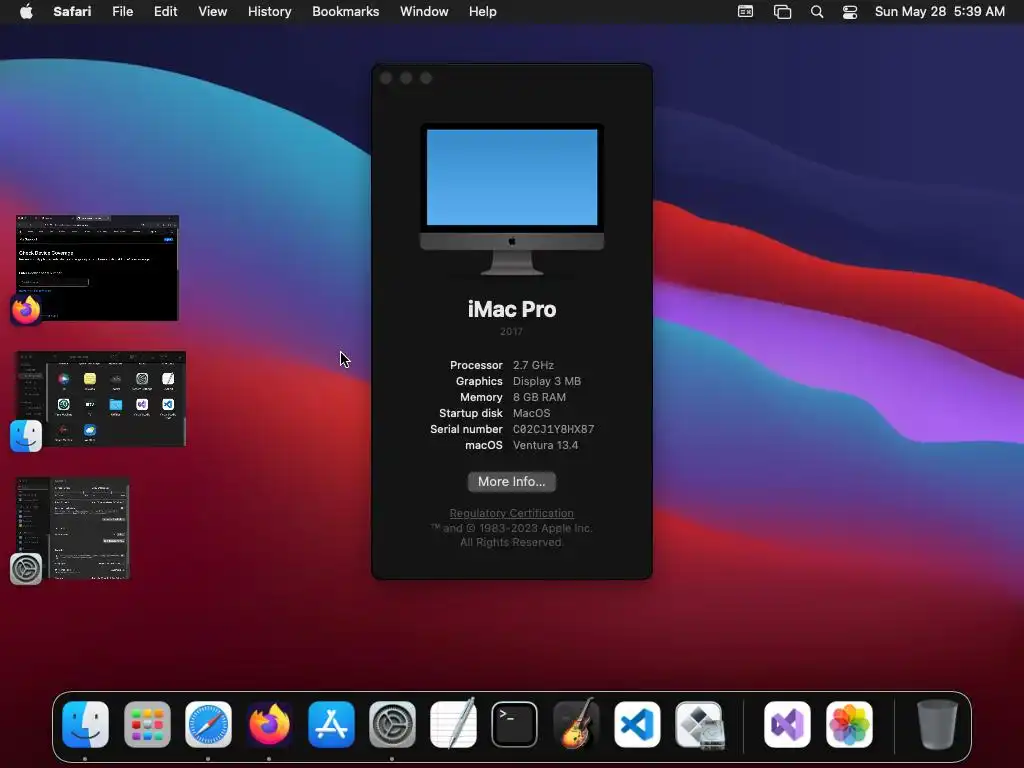Click the date and time in menu bar
1024x768 pixels.
coord(940,12)
